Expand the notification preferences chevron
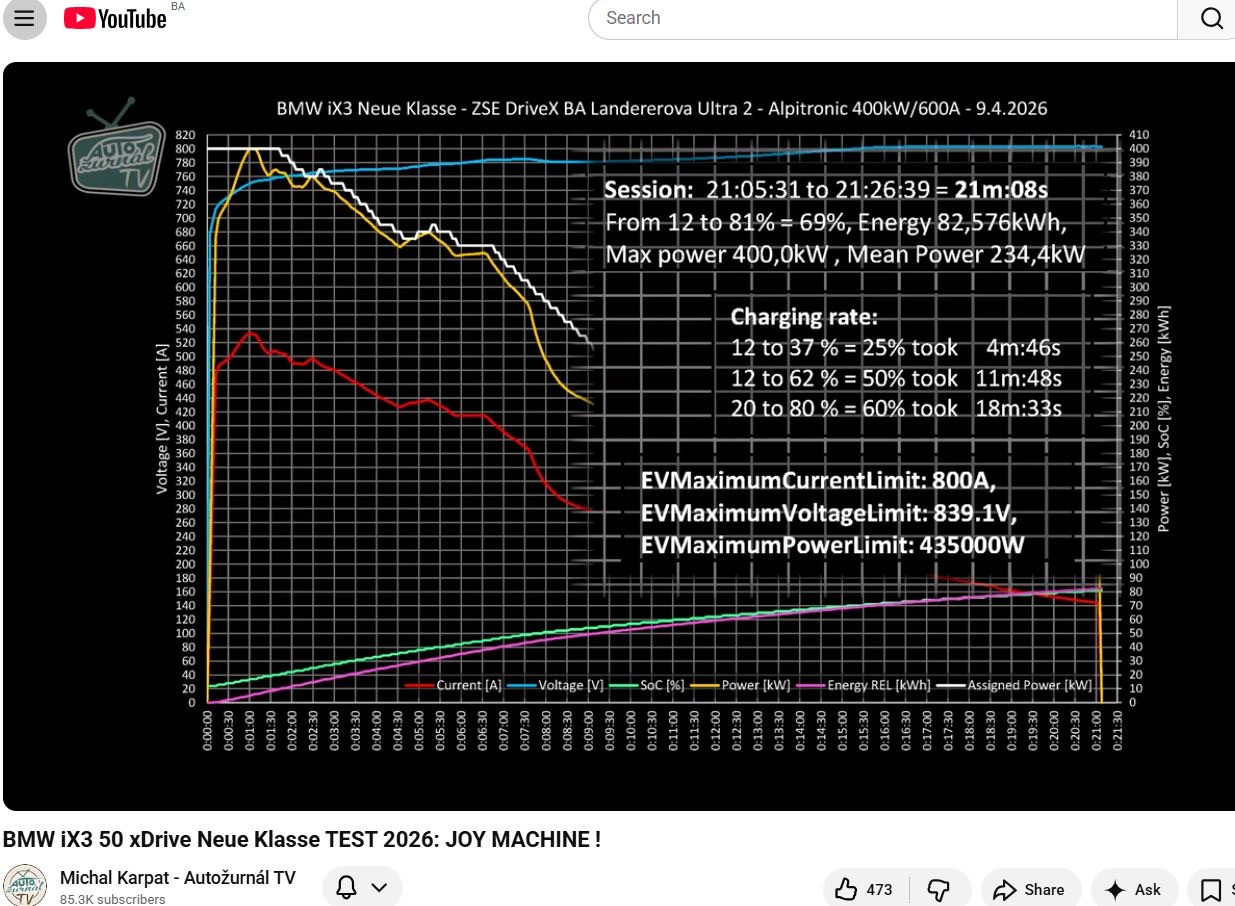1235x906 pixels. (x=379, y=887)
